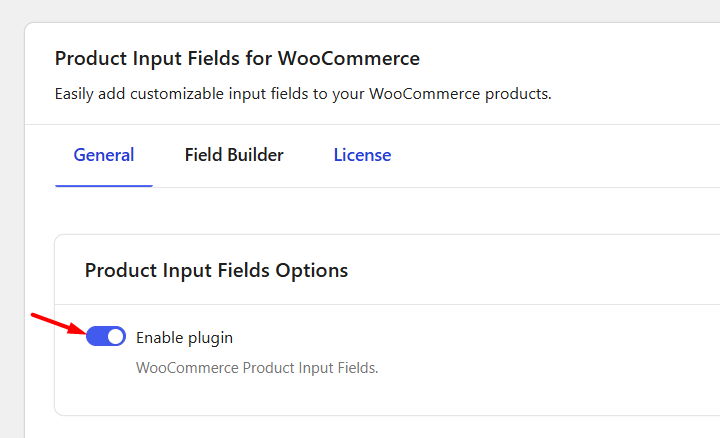Click the white knob of the plugin toggle
This screenshot has width=720, height=438.
115,337
